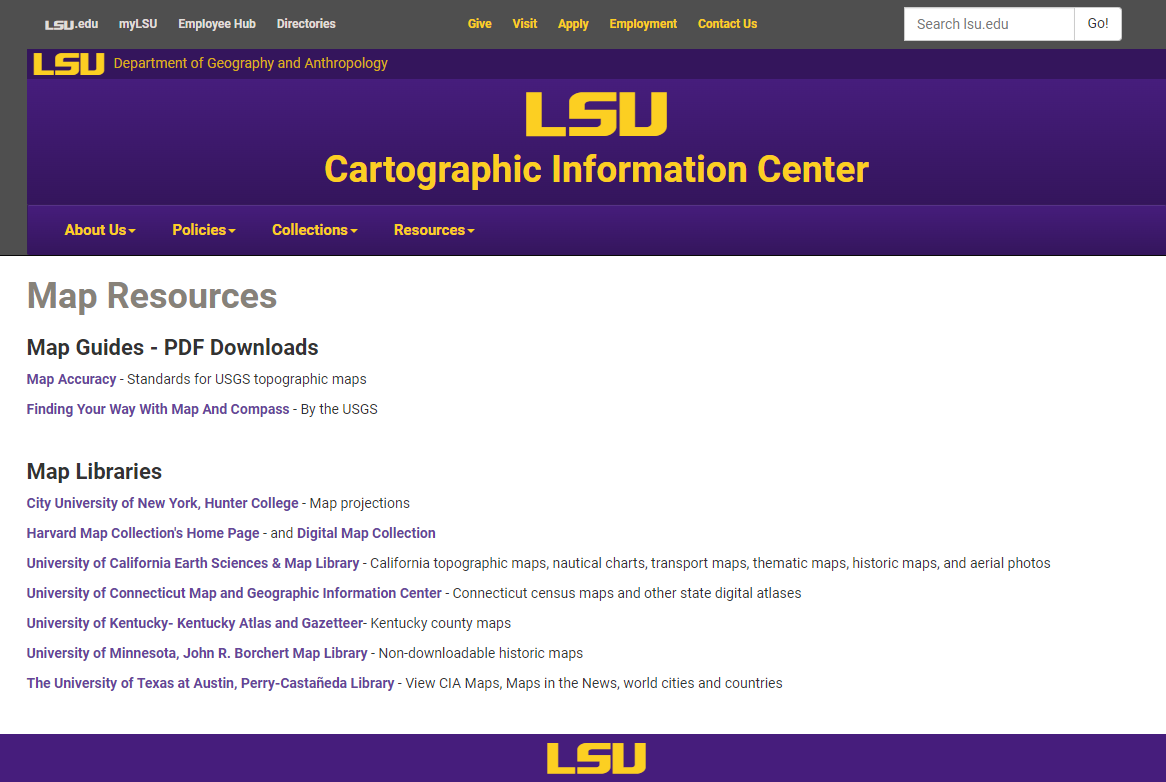
Task: Open the myLSU link
Action: tap(138, 24)
